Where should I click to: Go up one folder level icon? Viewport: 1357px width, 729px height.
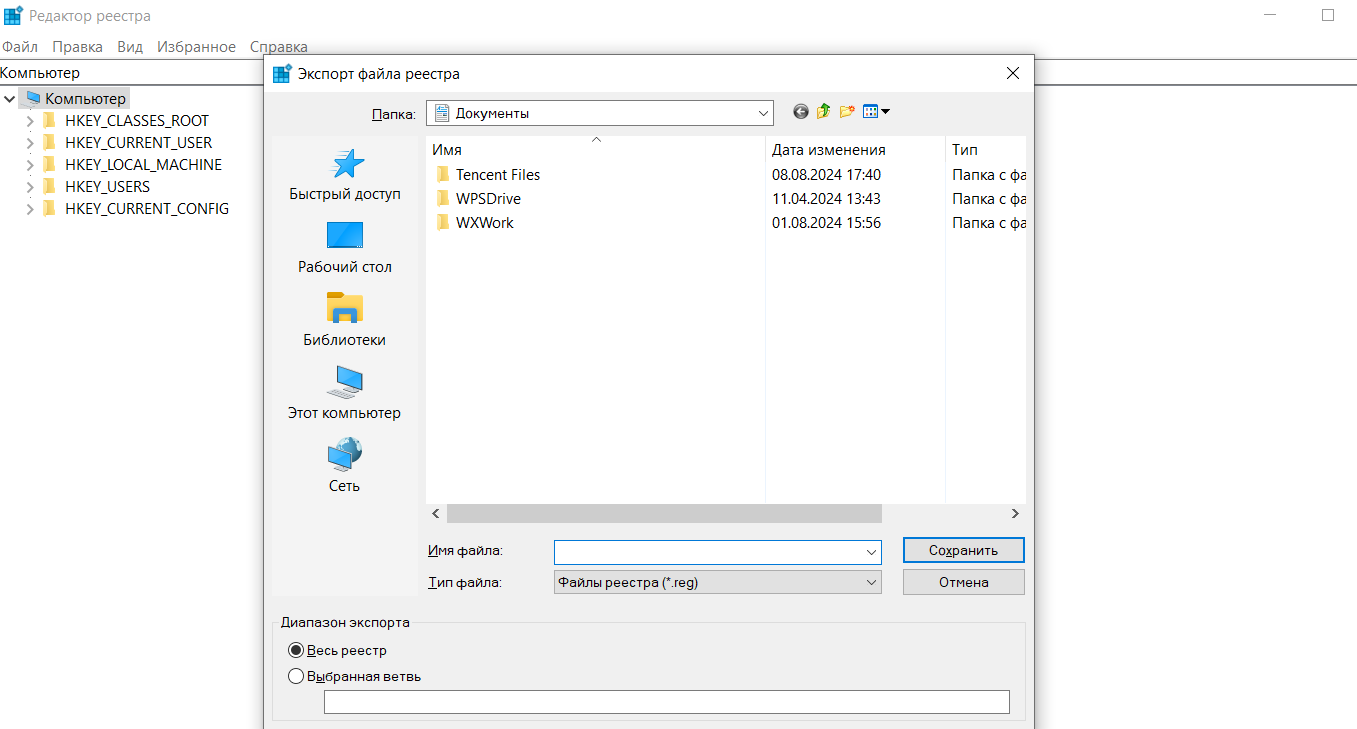(x=823, y=112)
